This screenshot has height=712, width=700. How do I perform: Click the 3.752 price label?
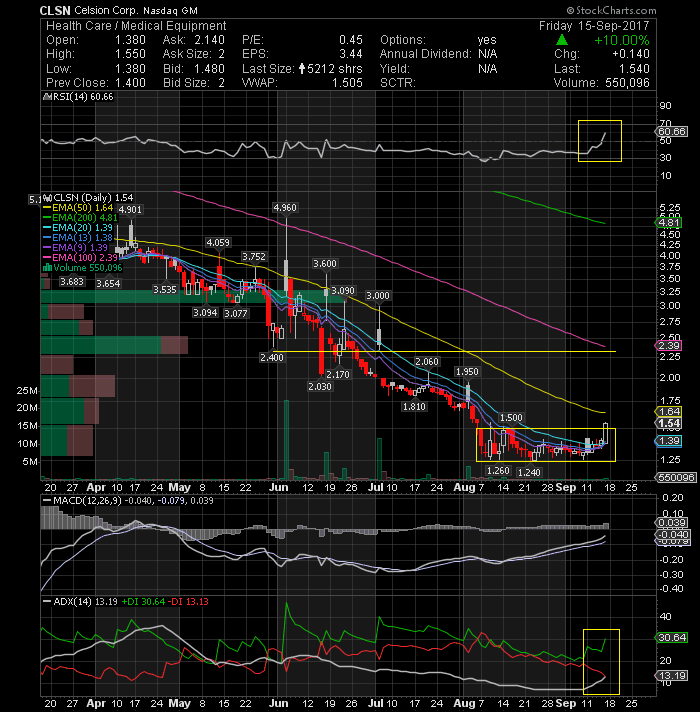point(254,257)
